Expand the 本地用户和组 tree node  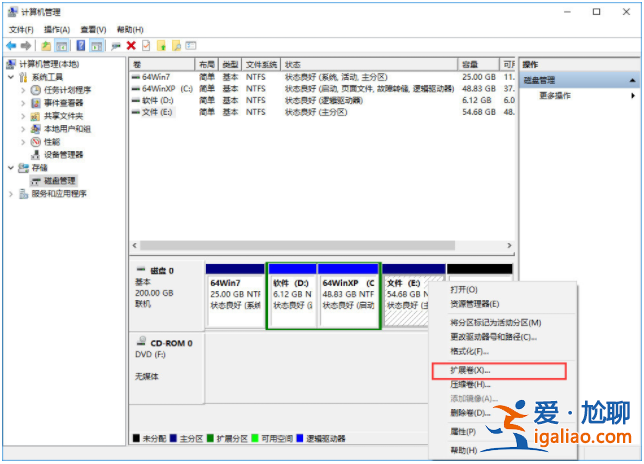pos(23,129)
